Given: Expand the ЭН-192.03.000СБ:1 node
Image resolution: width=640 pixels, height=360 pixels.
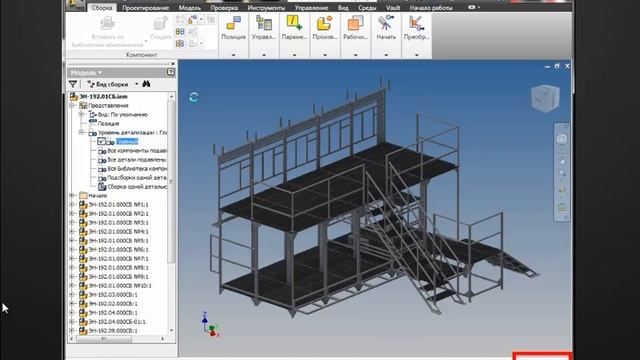Looking at the screenshot, I should pyautogui.click(x=72, y=295).
